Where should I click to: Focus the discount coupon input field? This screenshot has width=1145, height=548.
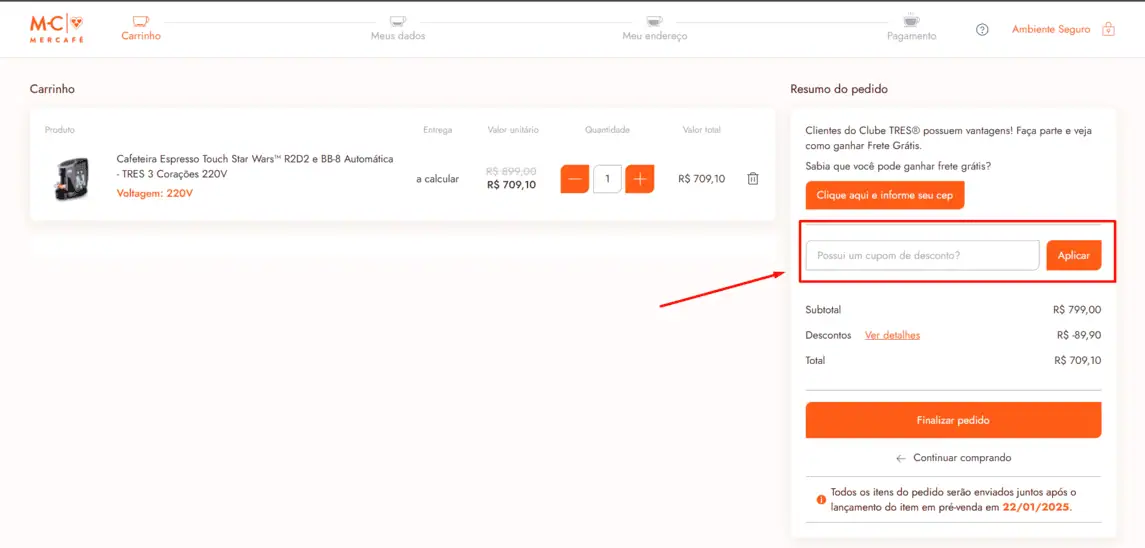coord(922,256)
